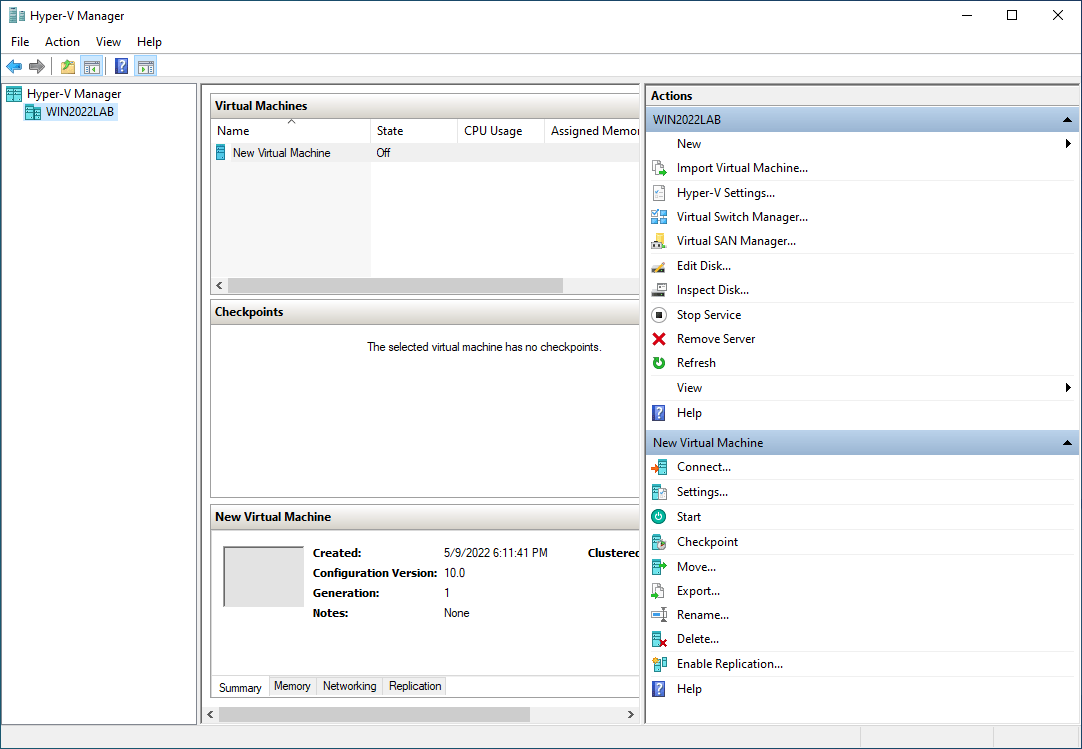Click the Forward arrow toolbar icon
This screenshot has height=749, width=1082.
point(37,66)
